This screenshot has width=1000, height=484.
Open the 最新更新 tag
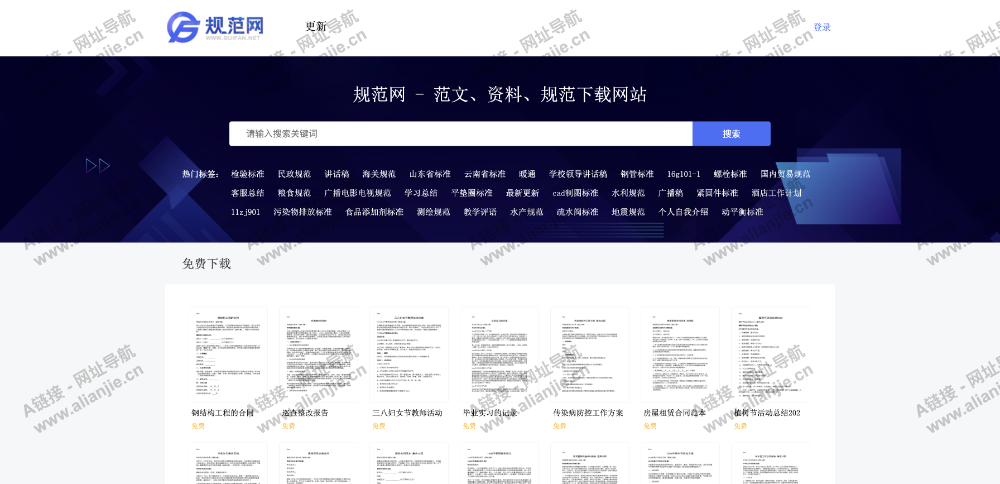pyautogui.click(x=522, y=193)
